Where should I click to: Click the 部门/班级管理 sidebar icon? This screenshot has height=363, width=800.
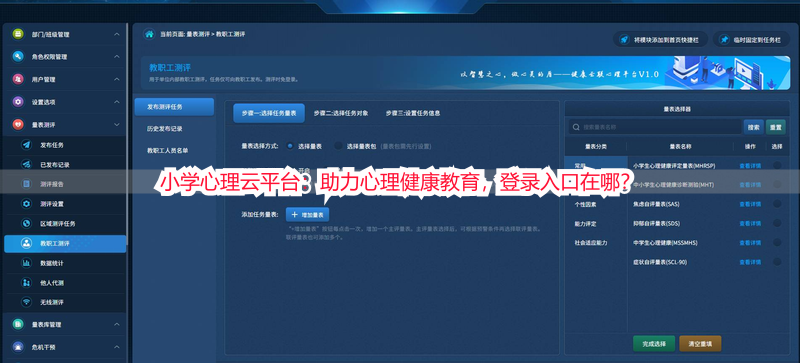point(18,34)
